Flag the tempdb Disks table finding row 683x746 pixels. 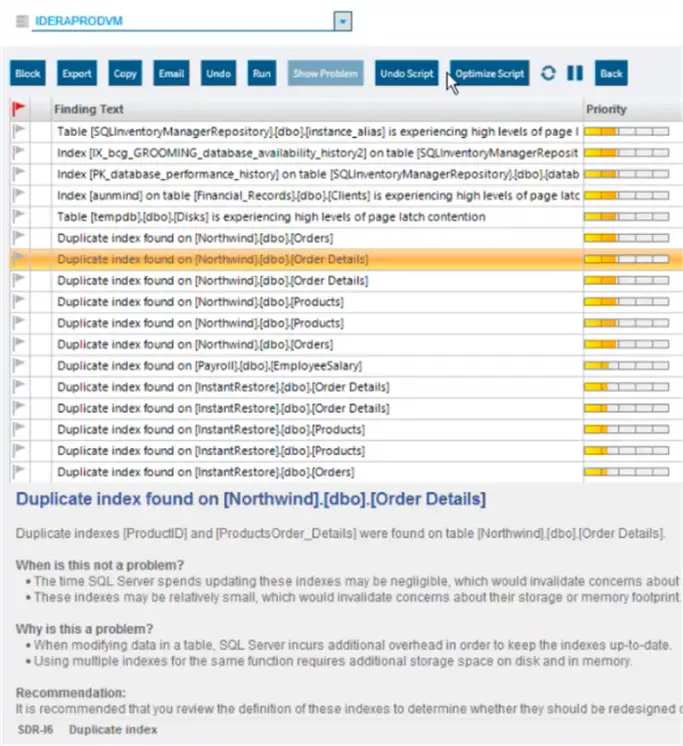(19, 216)
